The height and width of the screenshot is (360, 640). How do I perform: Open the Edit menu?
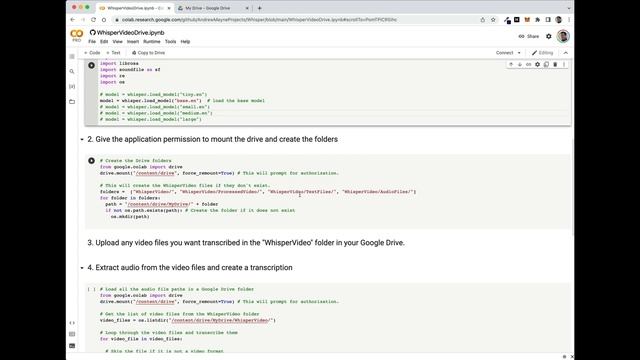pyautogui.click(x=104, y=42)
